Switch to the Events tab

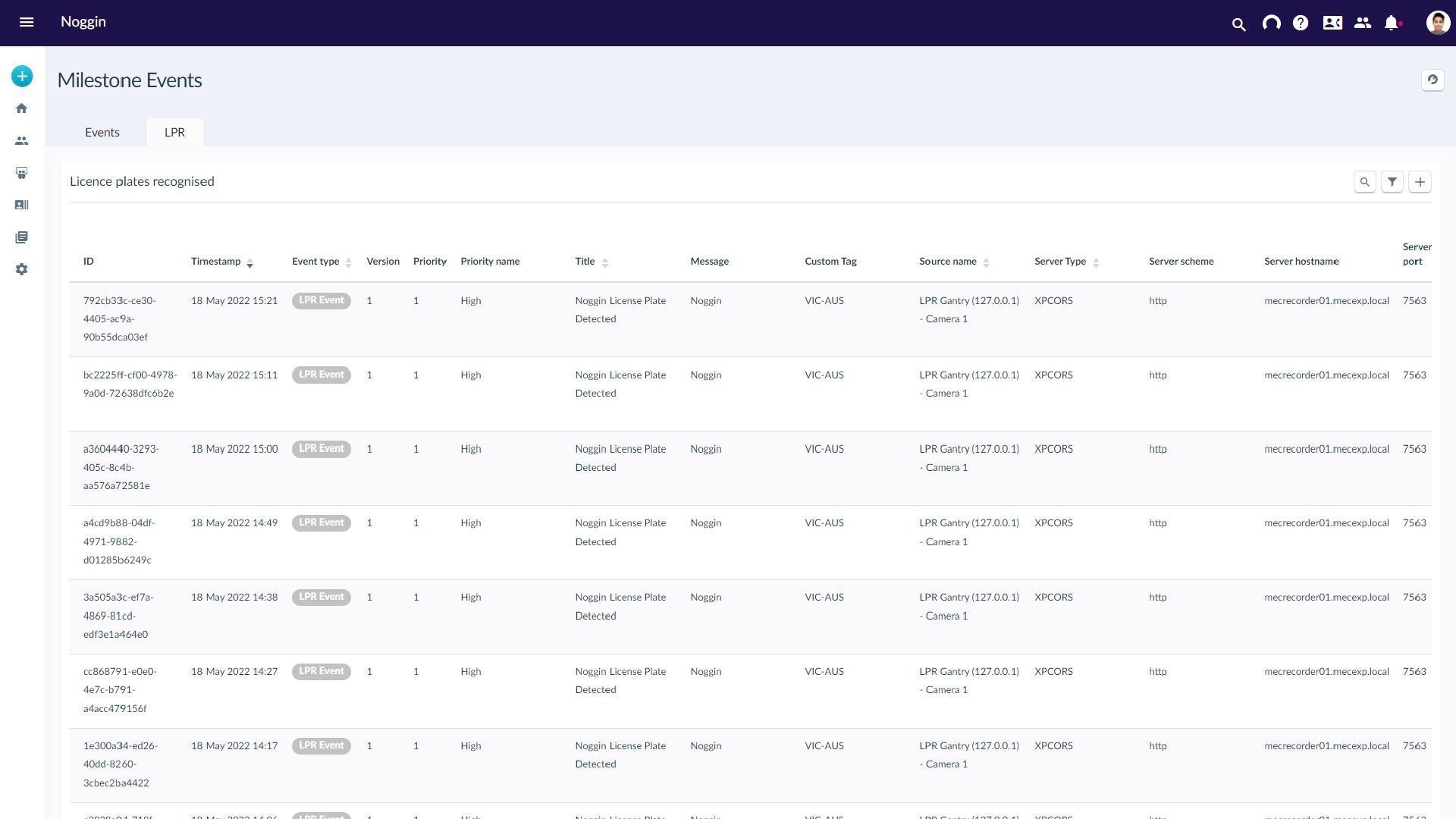coord(102,132)
